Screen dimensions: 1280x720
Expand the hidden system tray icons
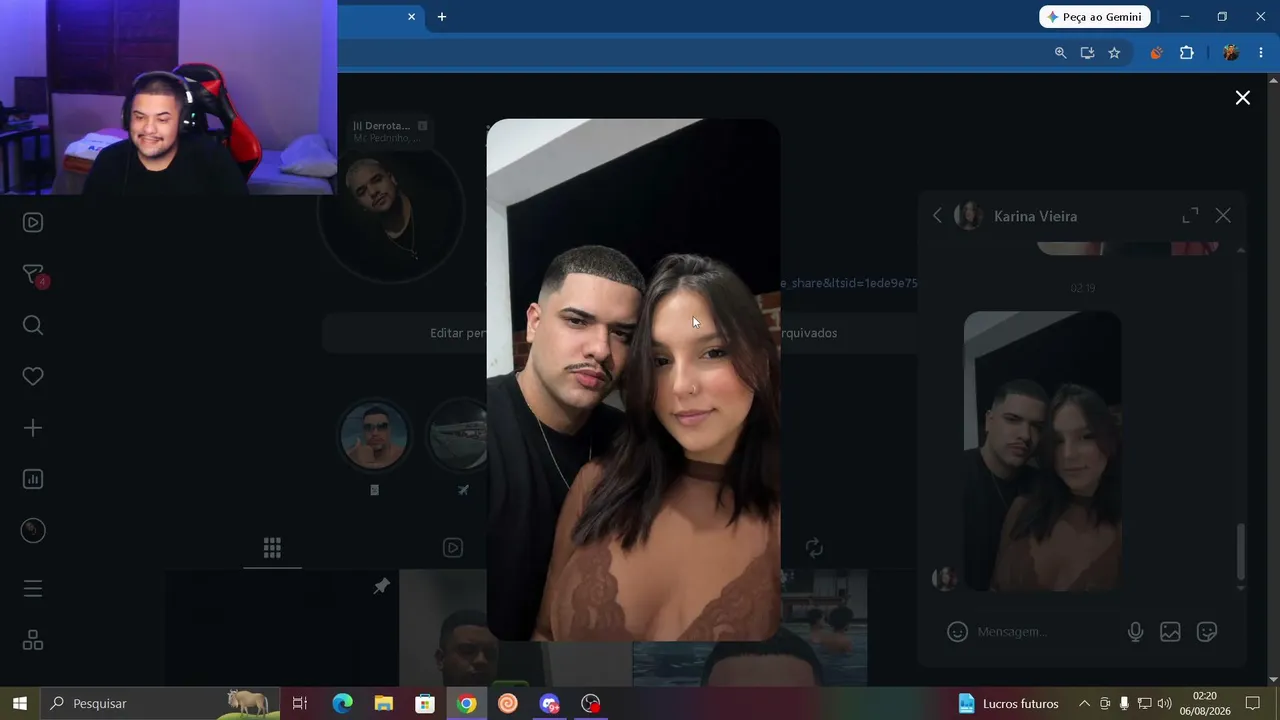tap(1084, 703)
